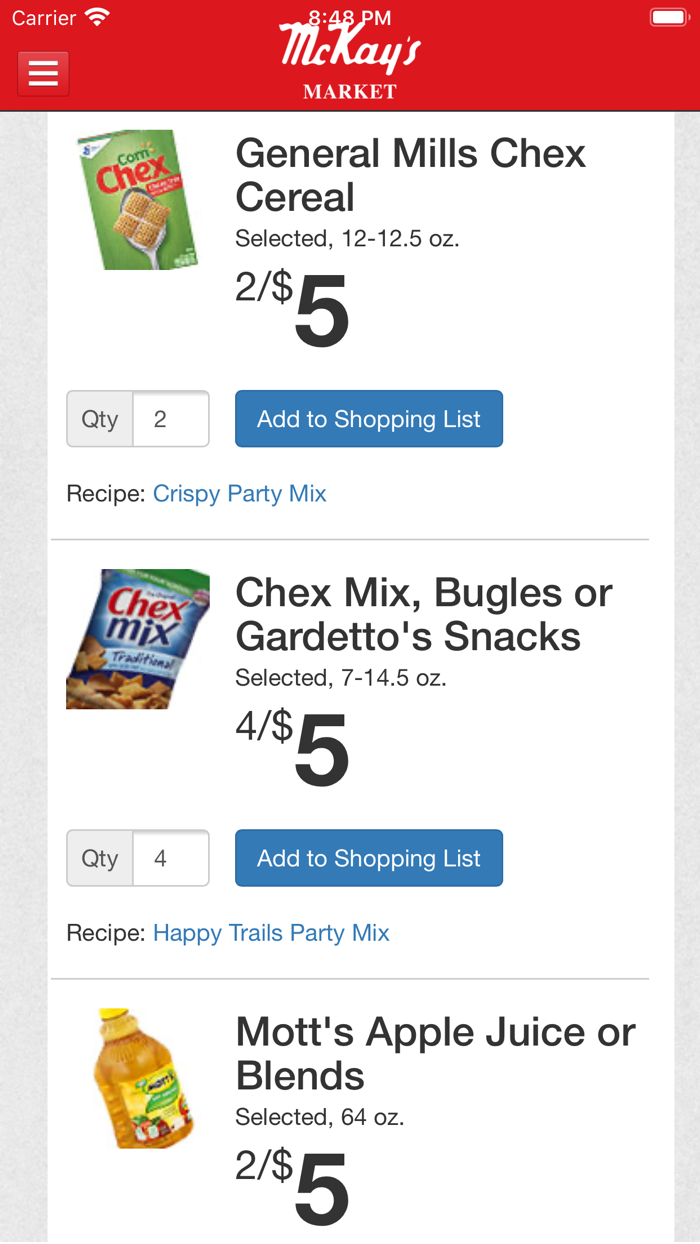Select the Mott's Apple Juice or Blends title
700x1244 pixels.
pyautogui.click(x=434, y=1053)
